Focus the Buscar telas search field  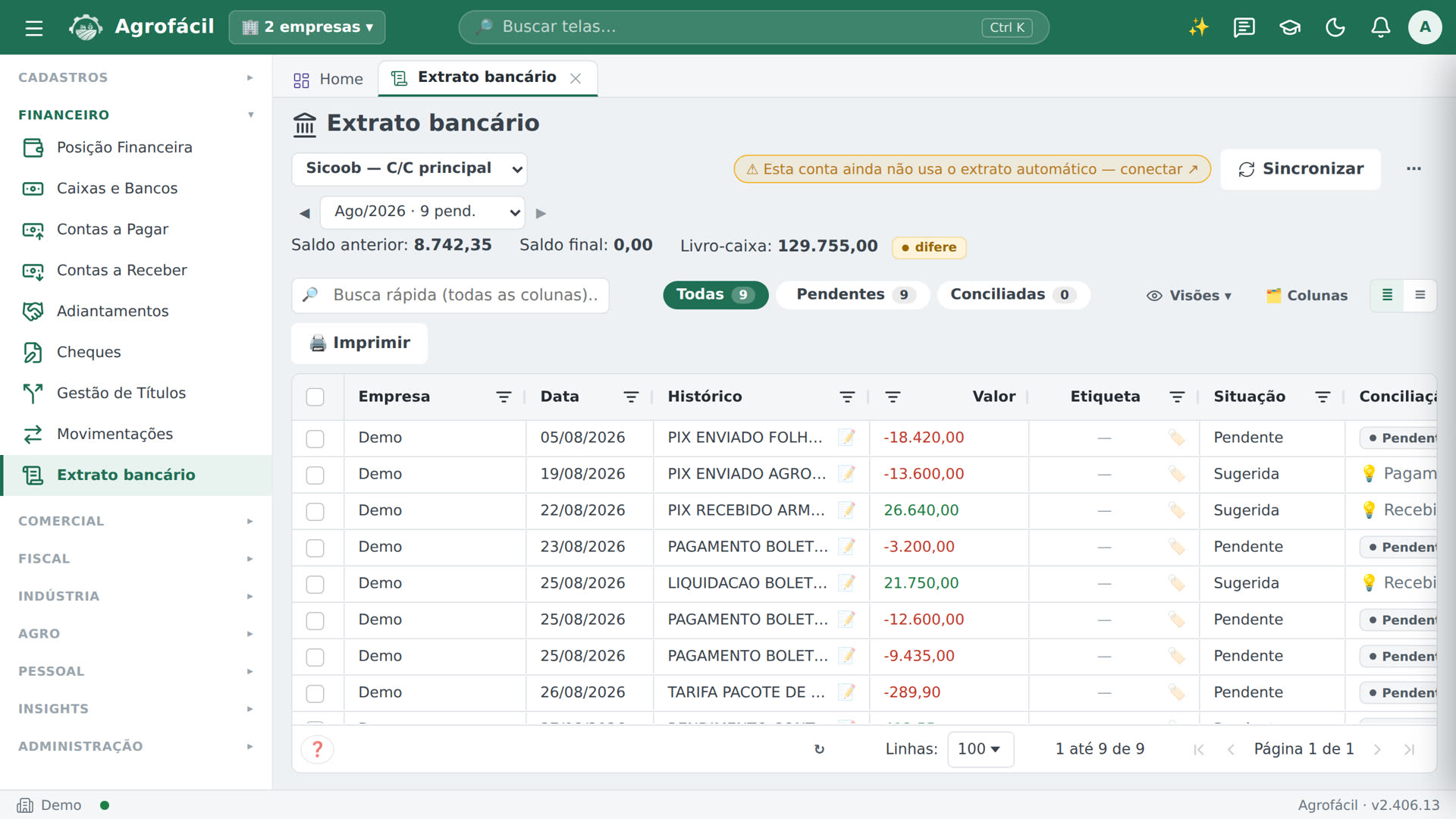click(754, 27)
